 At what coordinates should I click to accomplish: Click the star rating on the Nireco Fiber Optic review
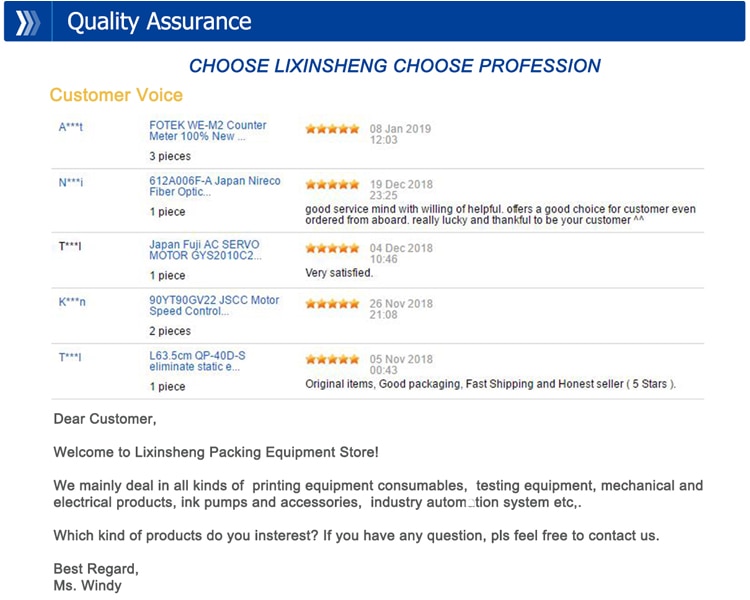click(x=332, y=184)
